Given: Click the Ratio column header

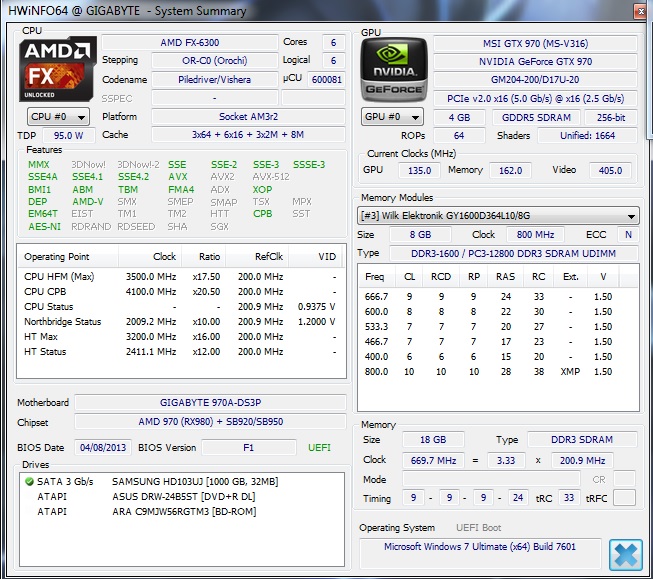Looking at the screenshot, I should [204, 257].
